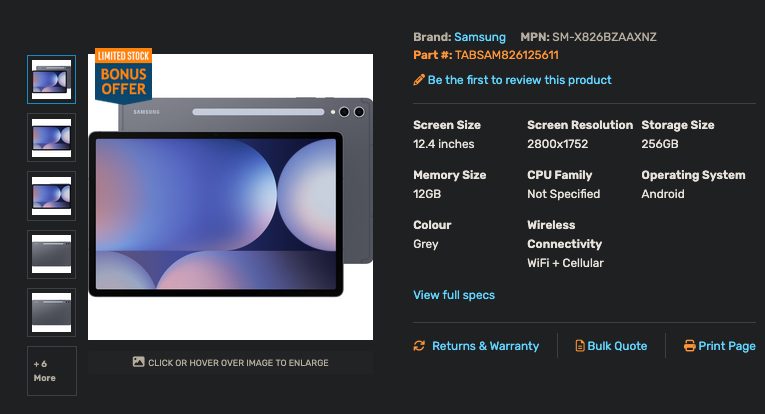Viewport: 765px width, 414px height.
Task: Open Be the first to review link
Action: pos(519,80)
